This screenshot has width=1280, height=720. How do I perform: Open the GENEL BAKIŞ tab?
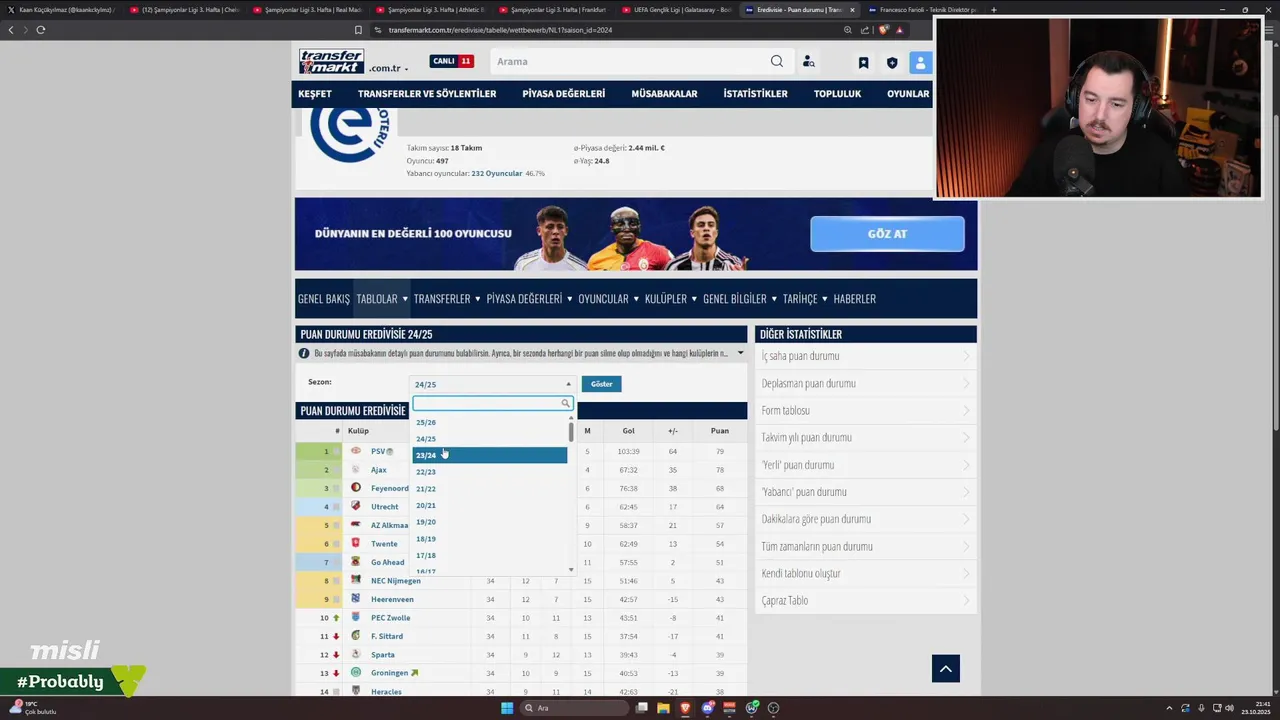[324, 299]
